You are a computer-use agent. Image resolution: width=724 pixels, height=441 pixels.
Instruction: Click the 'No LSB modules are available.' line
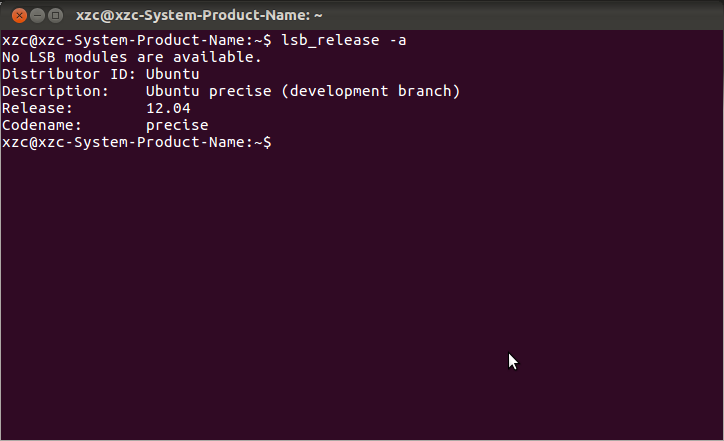132,57
